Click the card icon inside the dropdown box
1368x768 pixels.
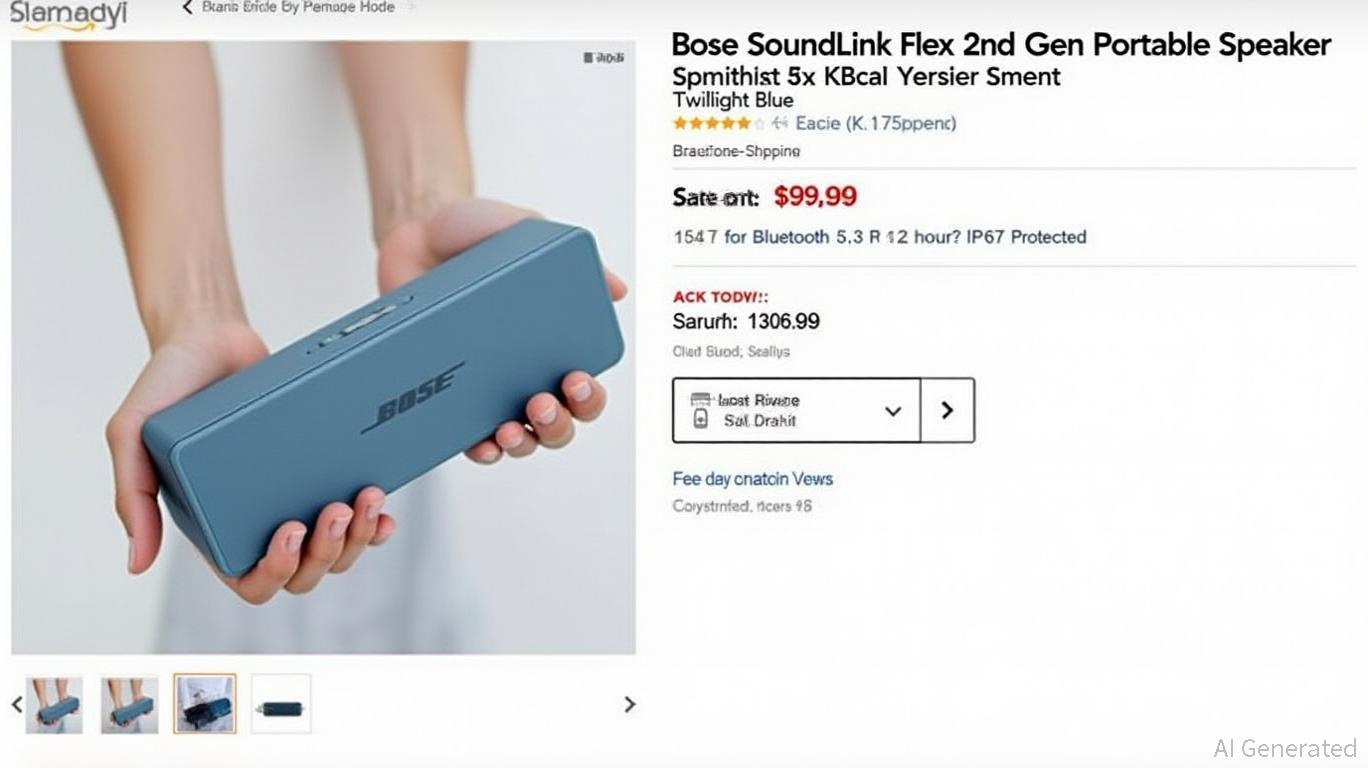coord(700,419)
